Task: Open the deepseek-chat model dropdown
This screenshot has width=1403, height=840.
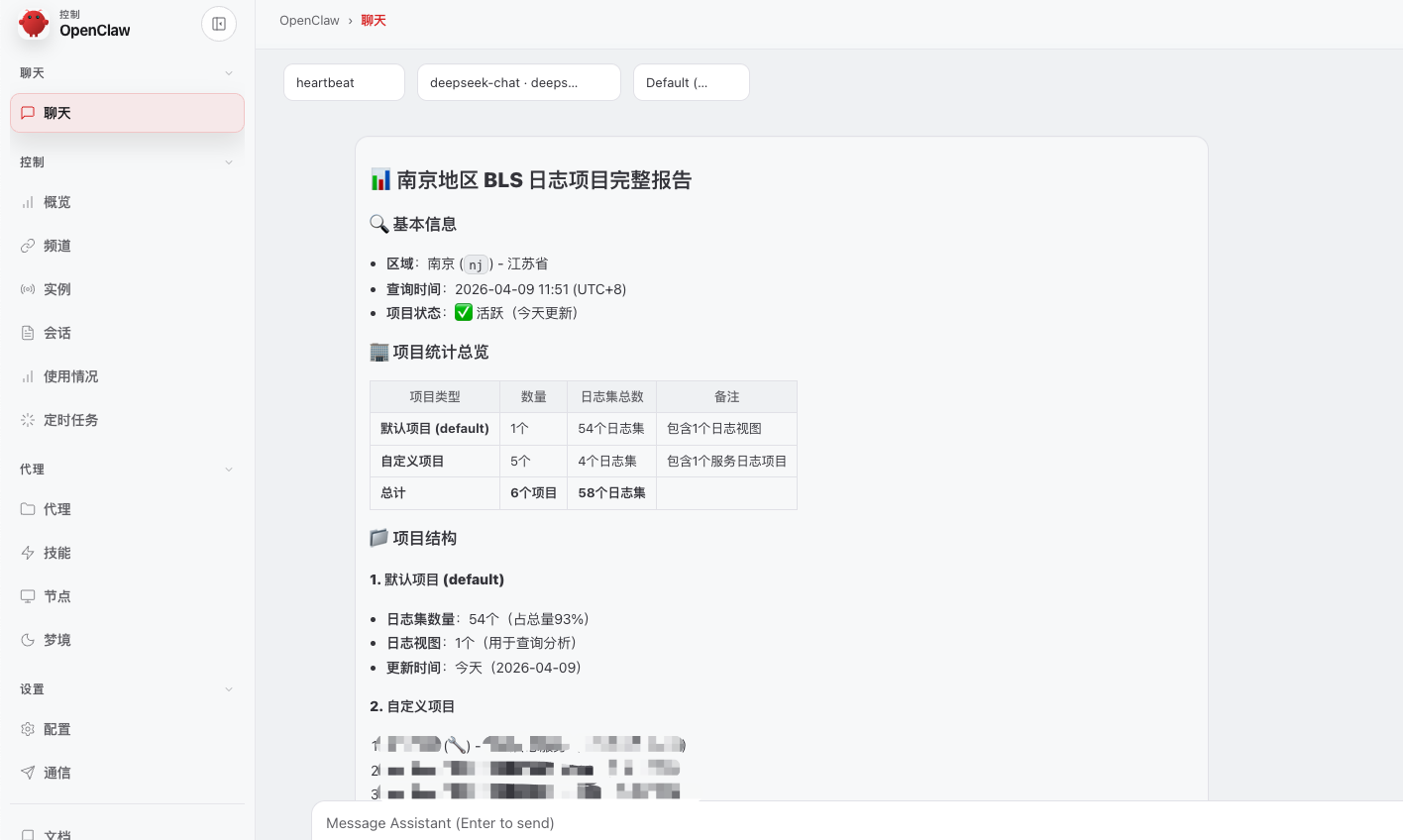Action: point(518,82)
